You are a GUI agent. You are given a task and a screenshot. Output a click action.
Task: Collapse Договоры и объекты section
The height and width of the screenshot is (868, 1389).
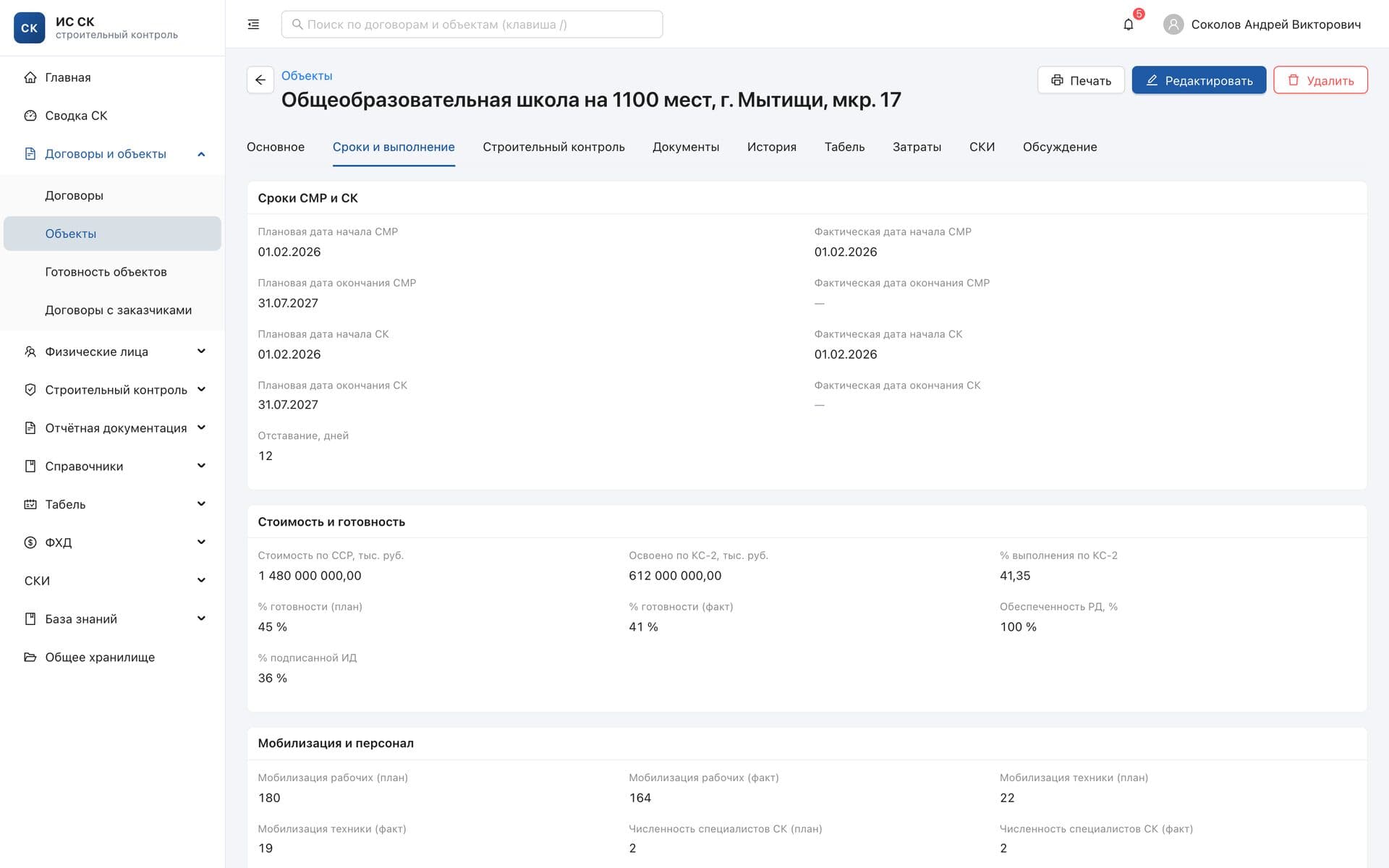pyautogui.click(x=201, y=154)
